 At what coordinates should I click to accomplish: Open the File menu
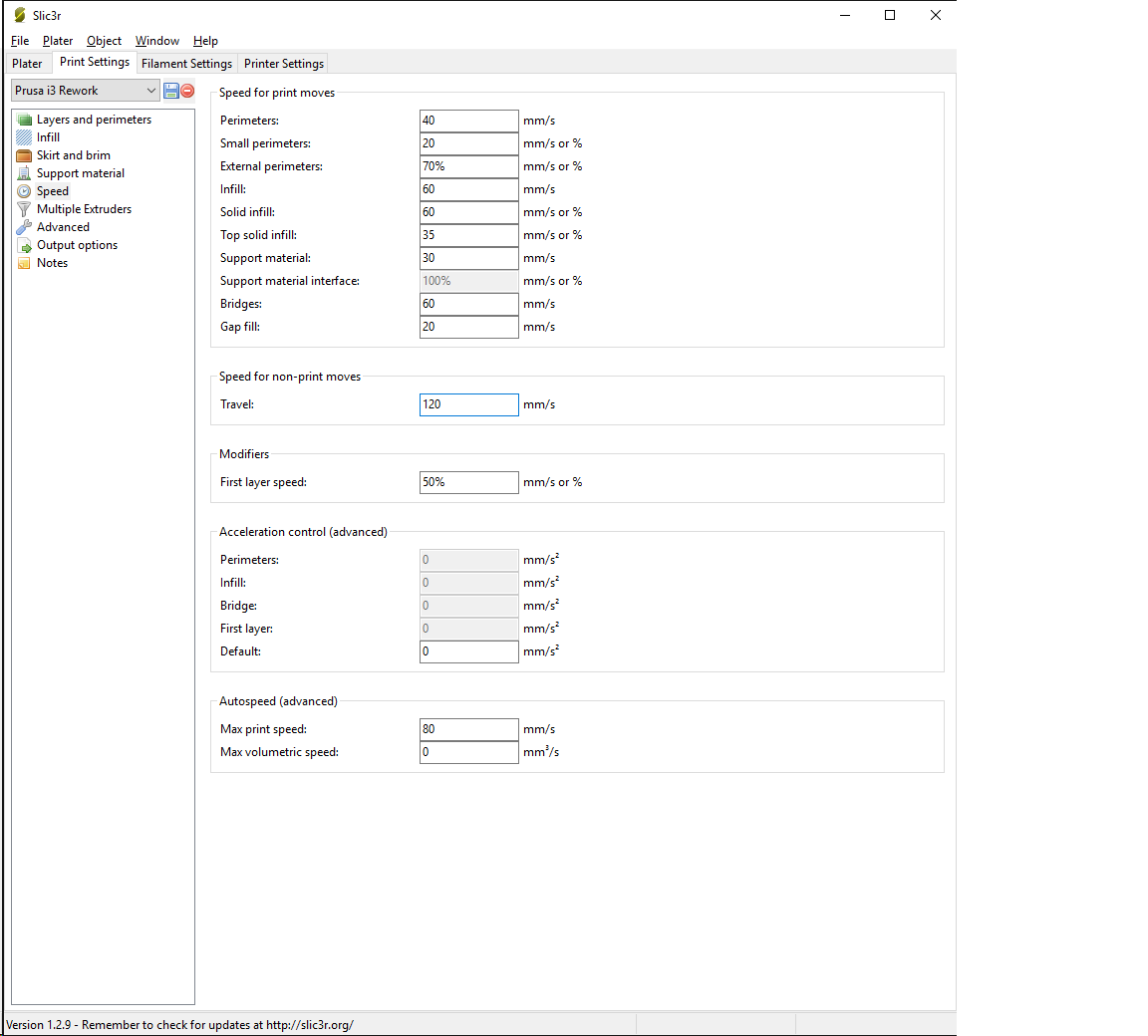coord(20,41)
